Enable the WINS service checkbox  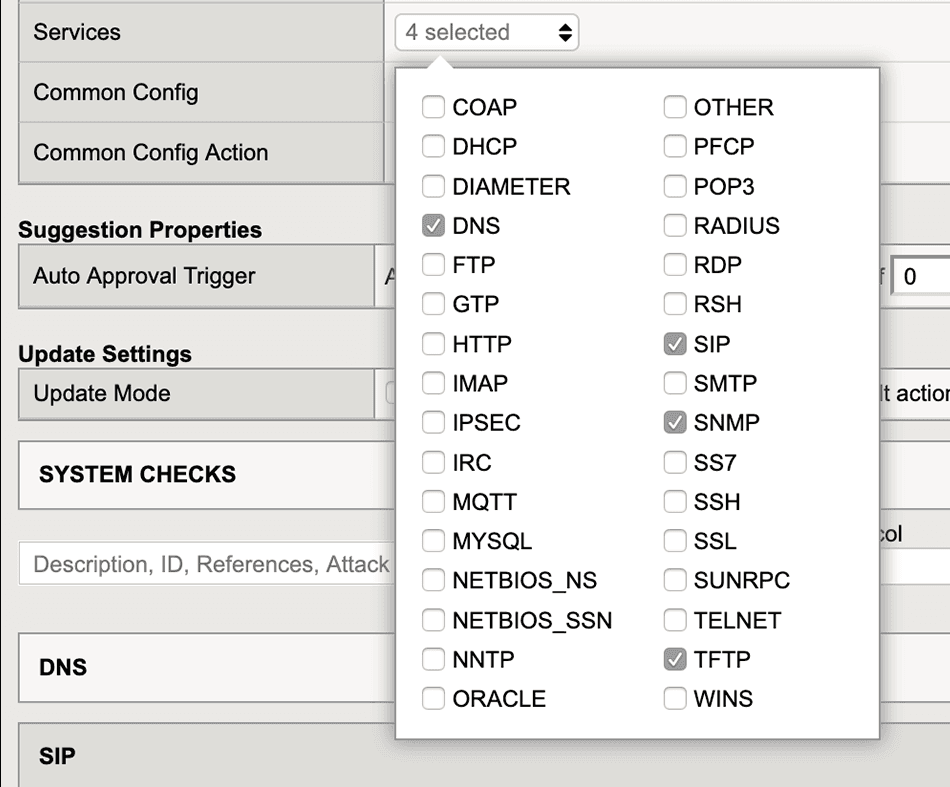tap(674, 698)
